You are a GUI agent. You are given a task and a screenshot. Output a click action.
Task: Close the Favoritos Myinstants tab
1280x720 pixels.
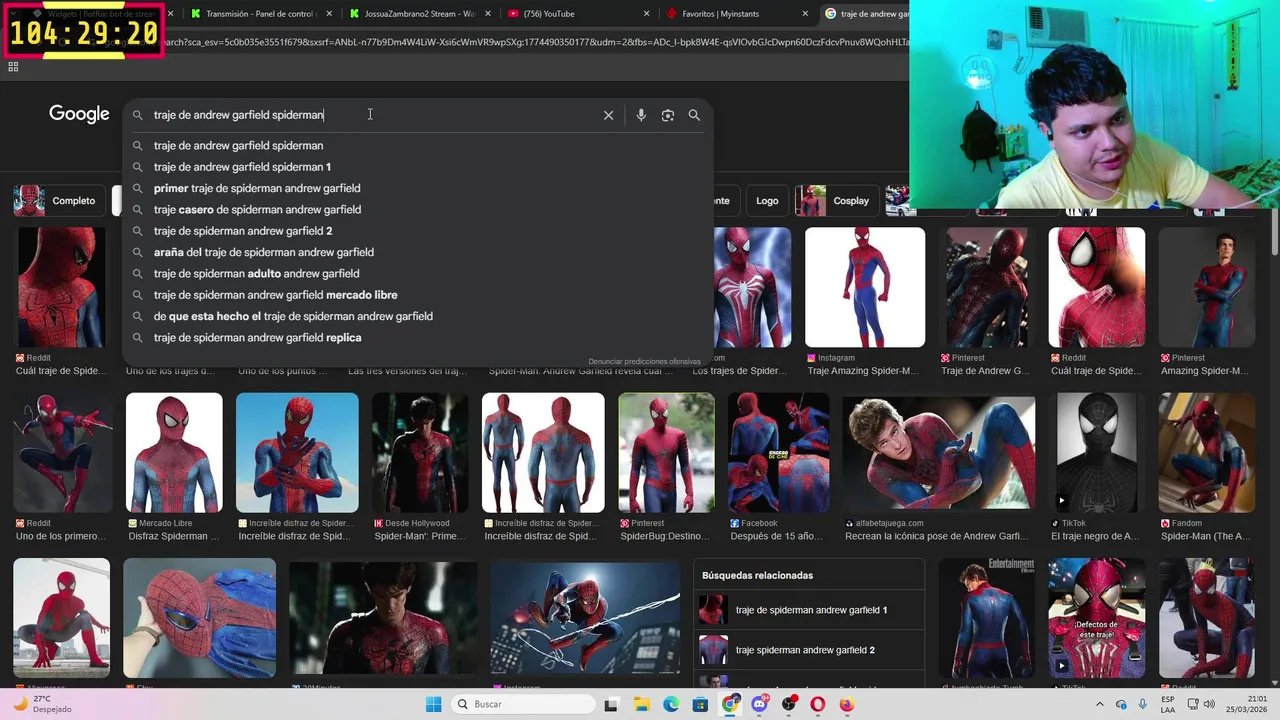pyautogui.click(x=805, y=14)
